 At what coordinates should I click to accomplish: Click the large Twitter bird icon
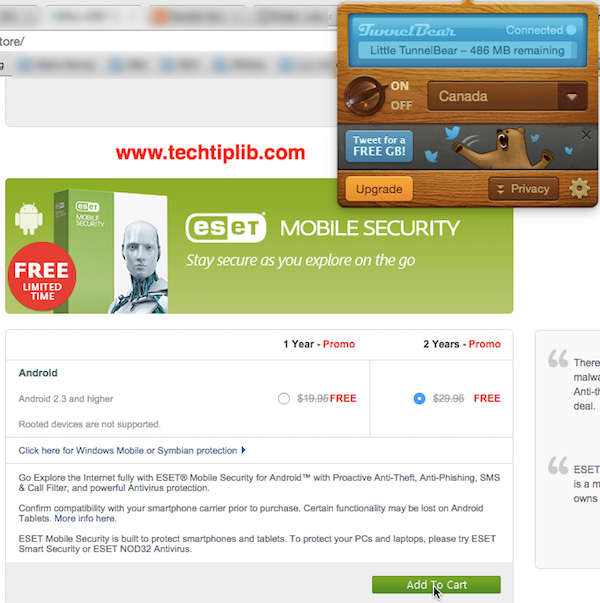(x=452, y=133)
